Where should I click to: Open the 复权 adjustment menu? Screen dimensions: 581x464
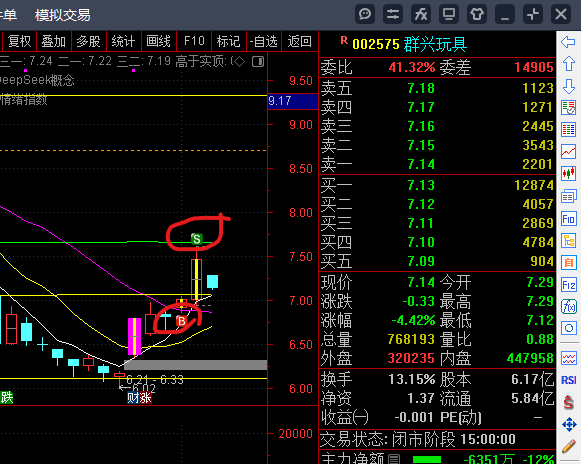tap(19, 41)
